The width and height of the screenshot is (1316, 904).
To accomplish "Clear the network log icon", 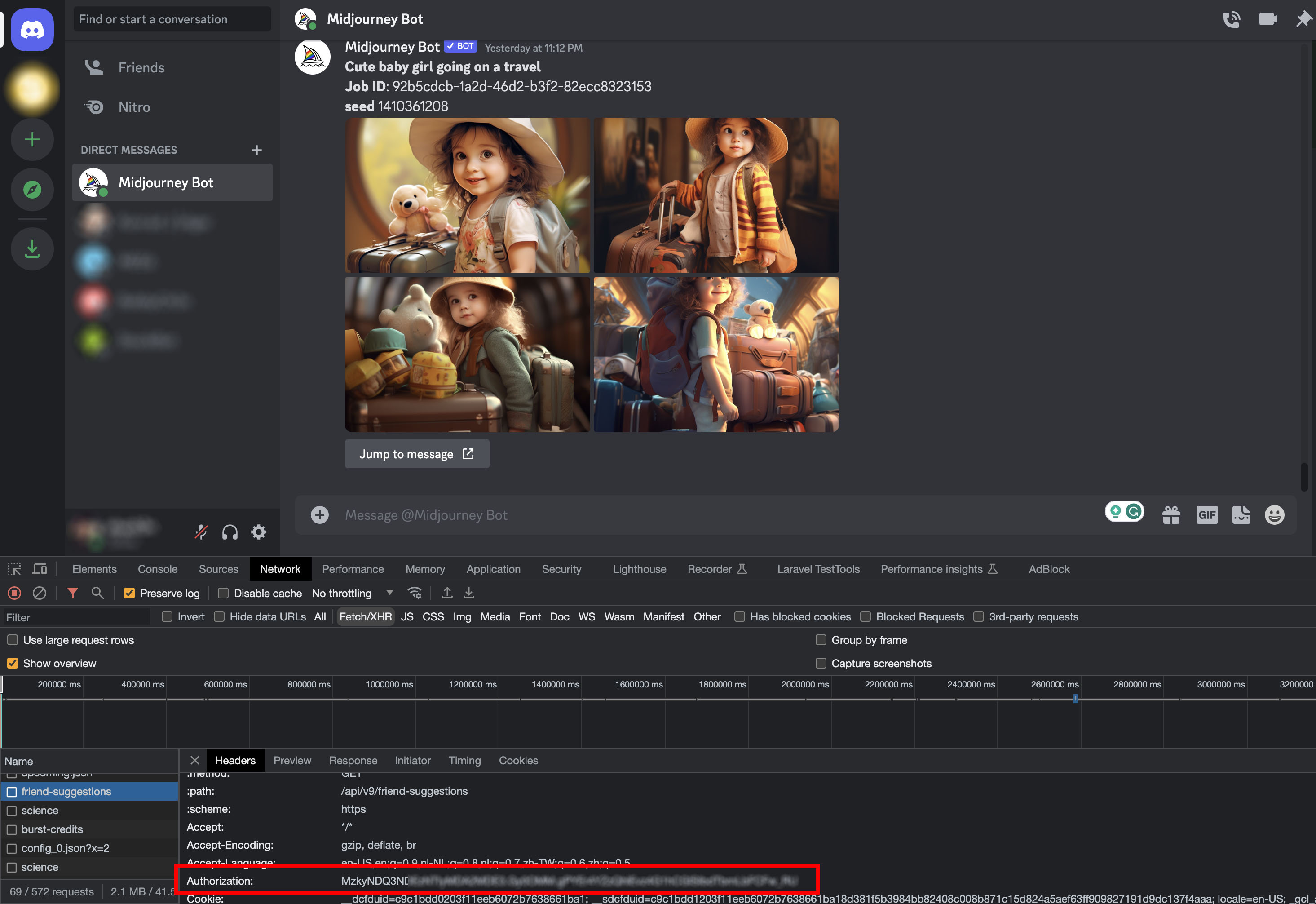I will coord(39,593).
